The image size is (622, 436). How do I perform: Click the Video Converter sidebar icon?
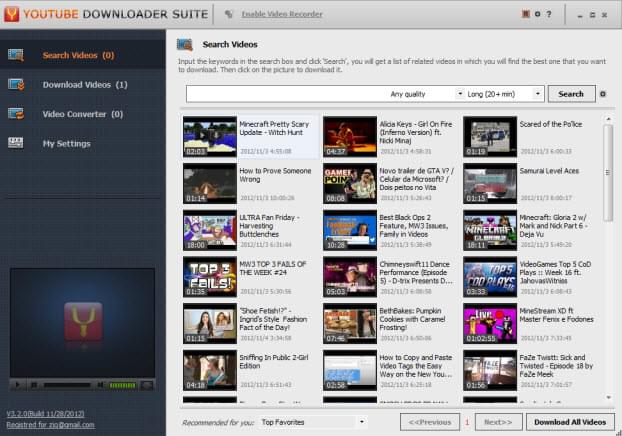[x=16, y=113]
